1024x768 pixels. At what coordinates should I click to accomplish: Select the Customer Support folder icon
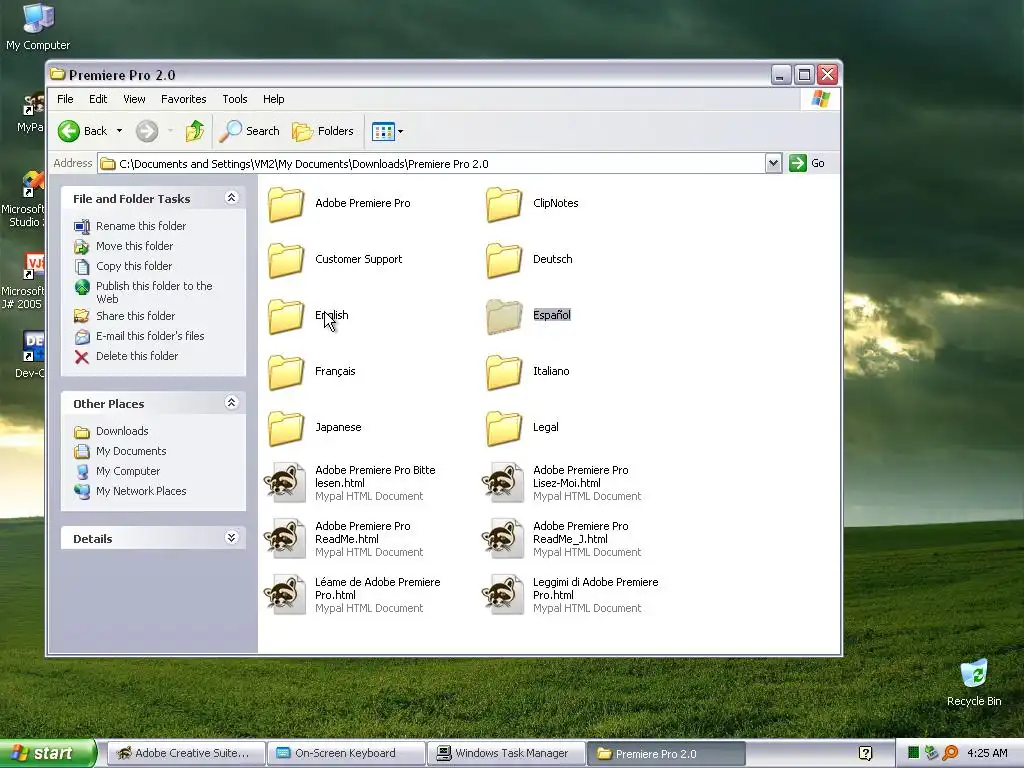(x=285, y=260)
